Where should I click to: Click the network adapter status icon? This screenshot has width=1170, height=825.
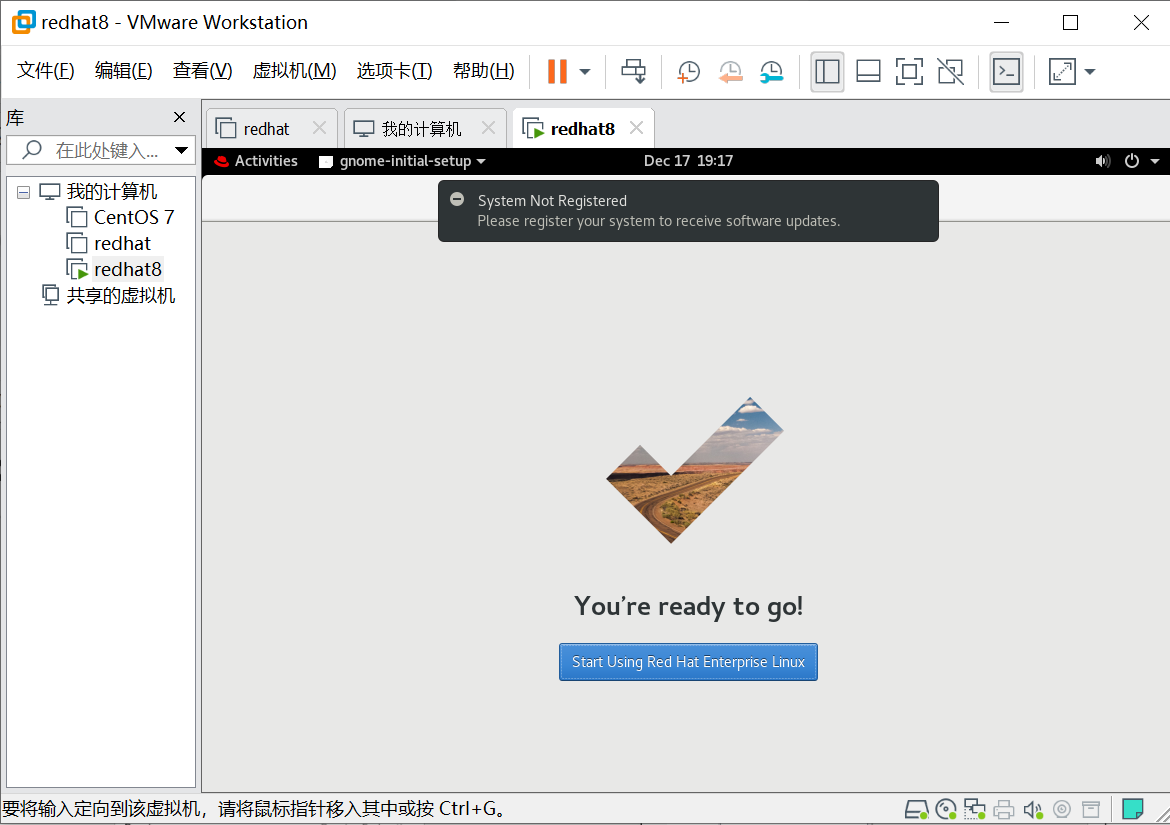click(x=975, y=809)
